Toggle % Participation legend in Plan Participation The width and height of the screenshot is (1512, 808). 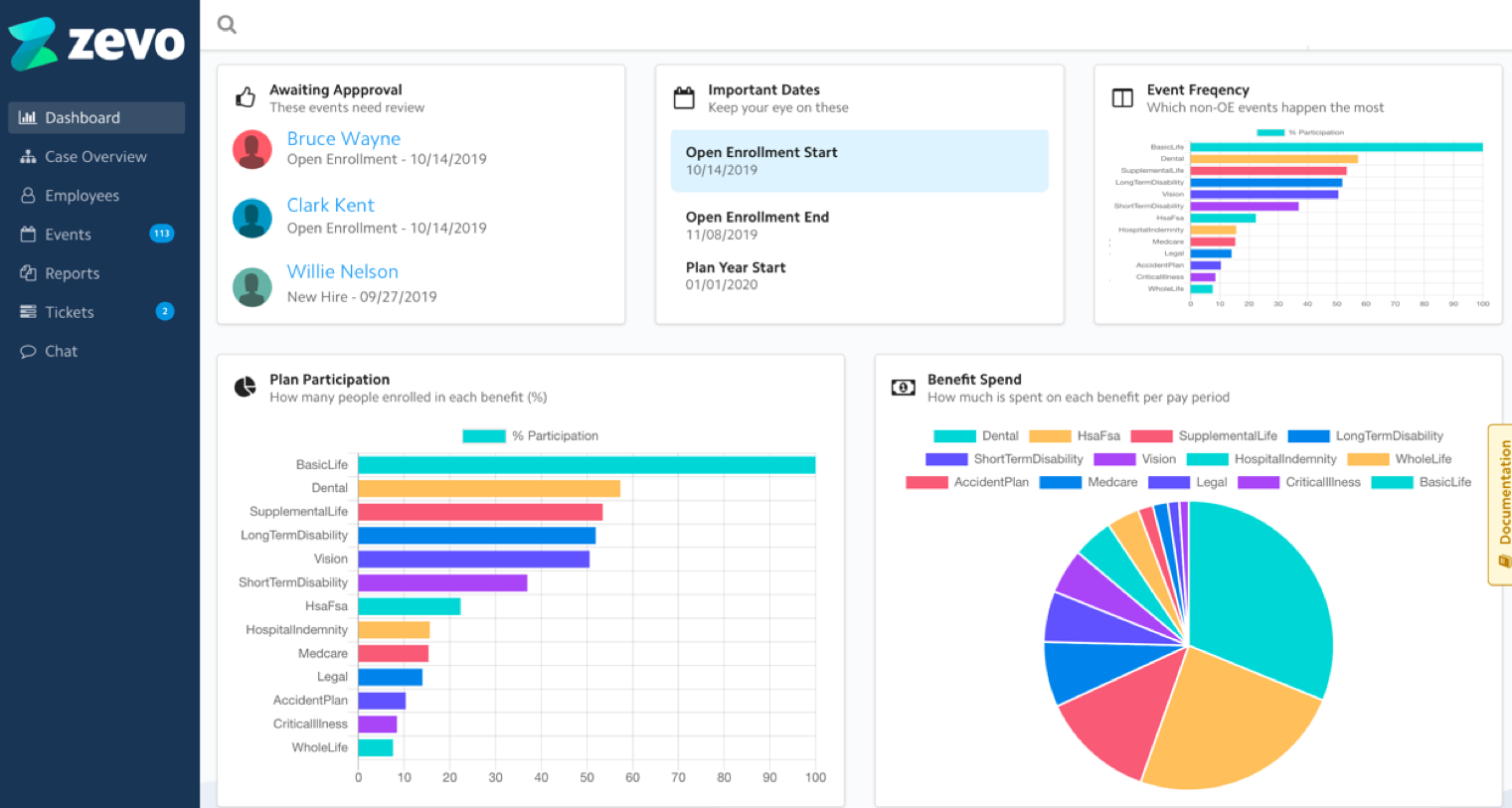click(531, 436)
